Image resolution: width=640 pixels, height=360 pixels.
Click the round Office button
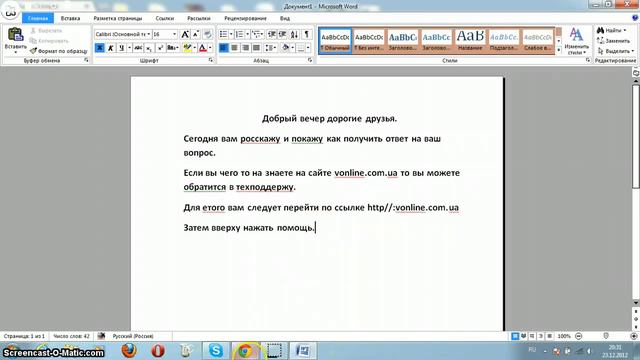tap(10, 10)
